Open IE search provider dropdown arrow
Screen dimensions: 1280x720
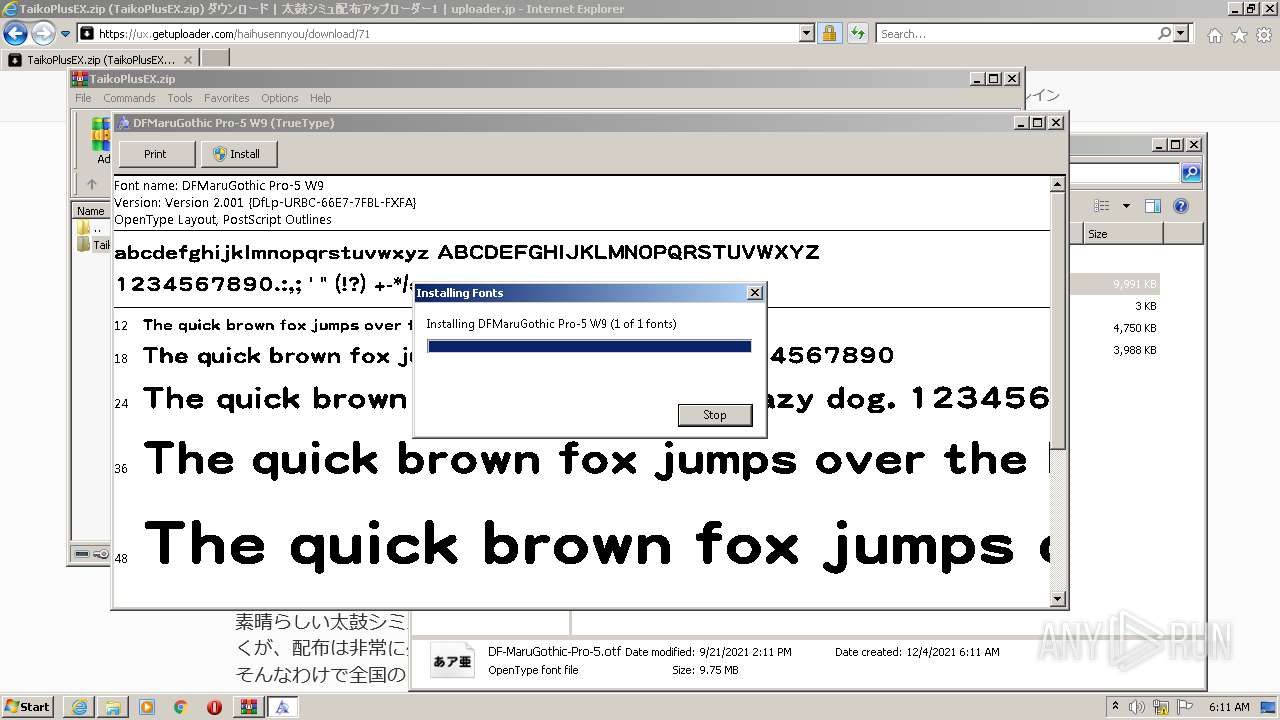(x=1182, y=34)
